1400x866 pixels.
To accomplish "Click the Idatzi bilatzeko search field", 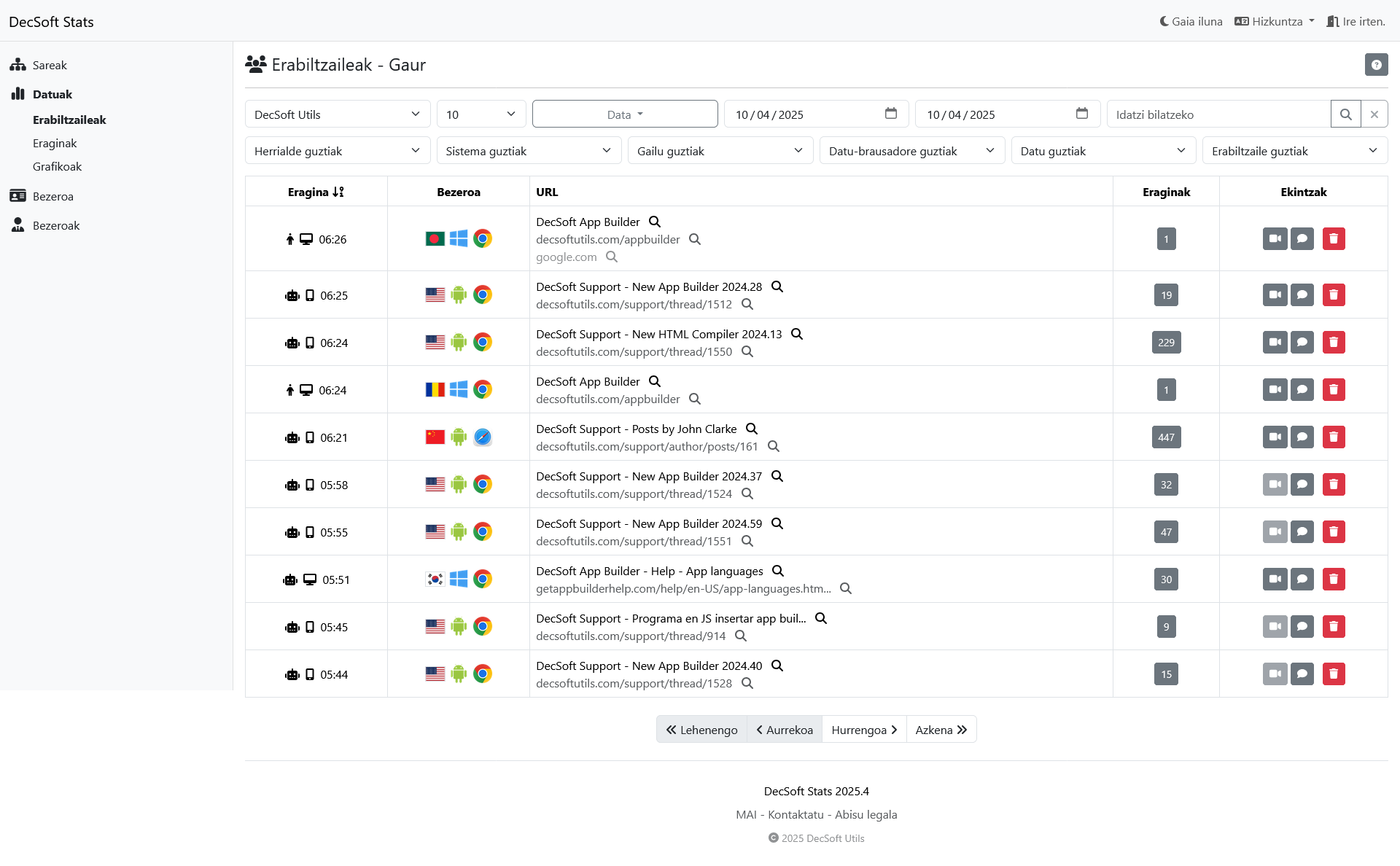I will click(x=1218, y=114).
